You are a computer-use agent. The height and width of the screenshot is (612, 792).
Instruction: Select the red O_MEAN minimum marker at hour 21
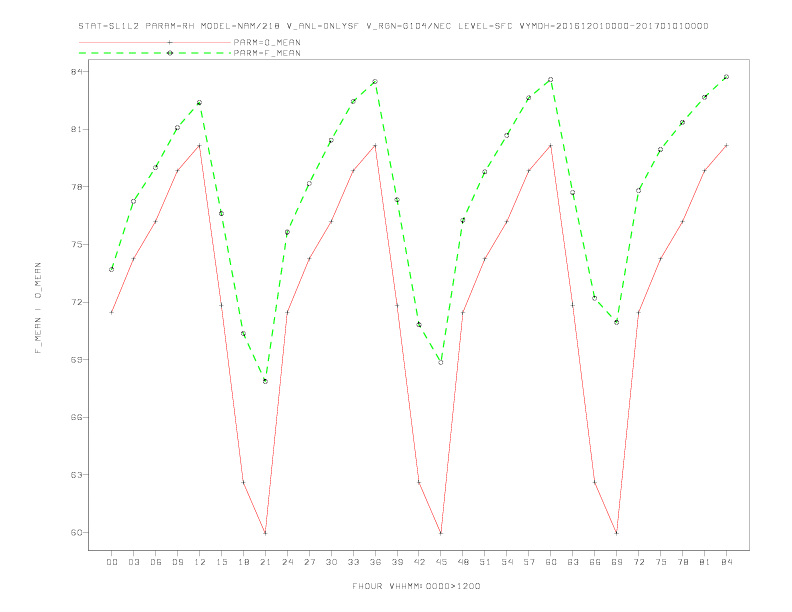coord(265,533)
